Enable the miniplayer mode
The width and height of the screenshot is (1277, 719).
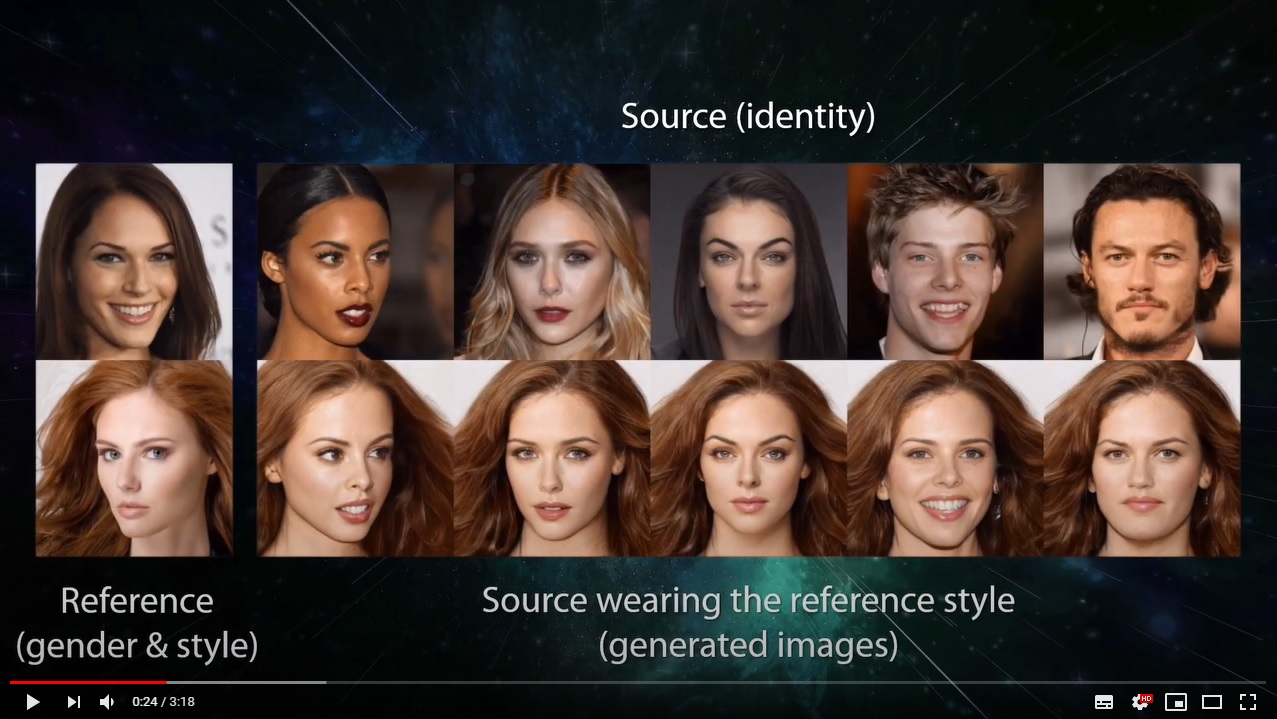point(1176,702)
